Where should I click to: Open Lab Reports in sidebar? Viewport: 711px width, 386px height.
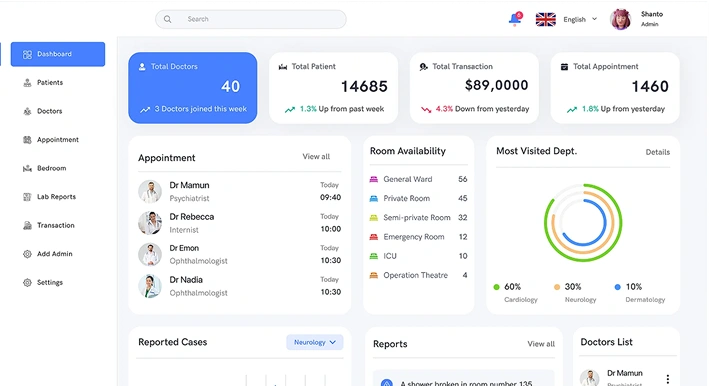pyautogui.click(x=49, y=197)
